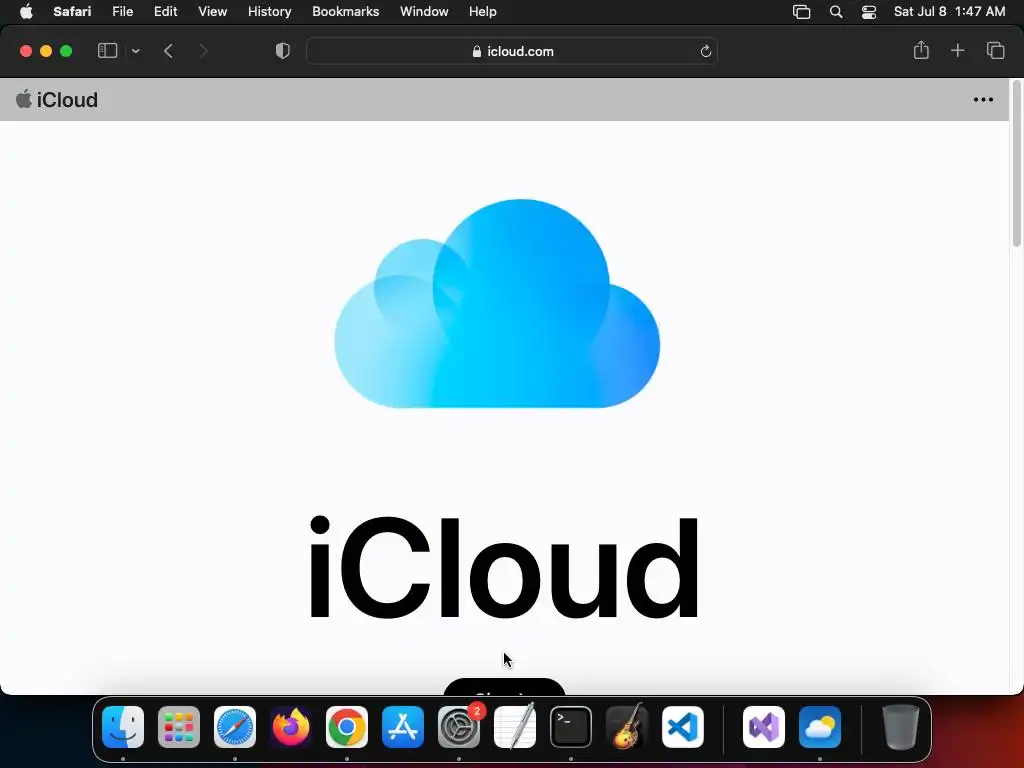The height and width of the screenshot is (768, 1024).
Task: Open Visual Studio Code from the Dock
Action: pyautogui.click(x=683, y=727)
